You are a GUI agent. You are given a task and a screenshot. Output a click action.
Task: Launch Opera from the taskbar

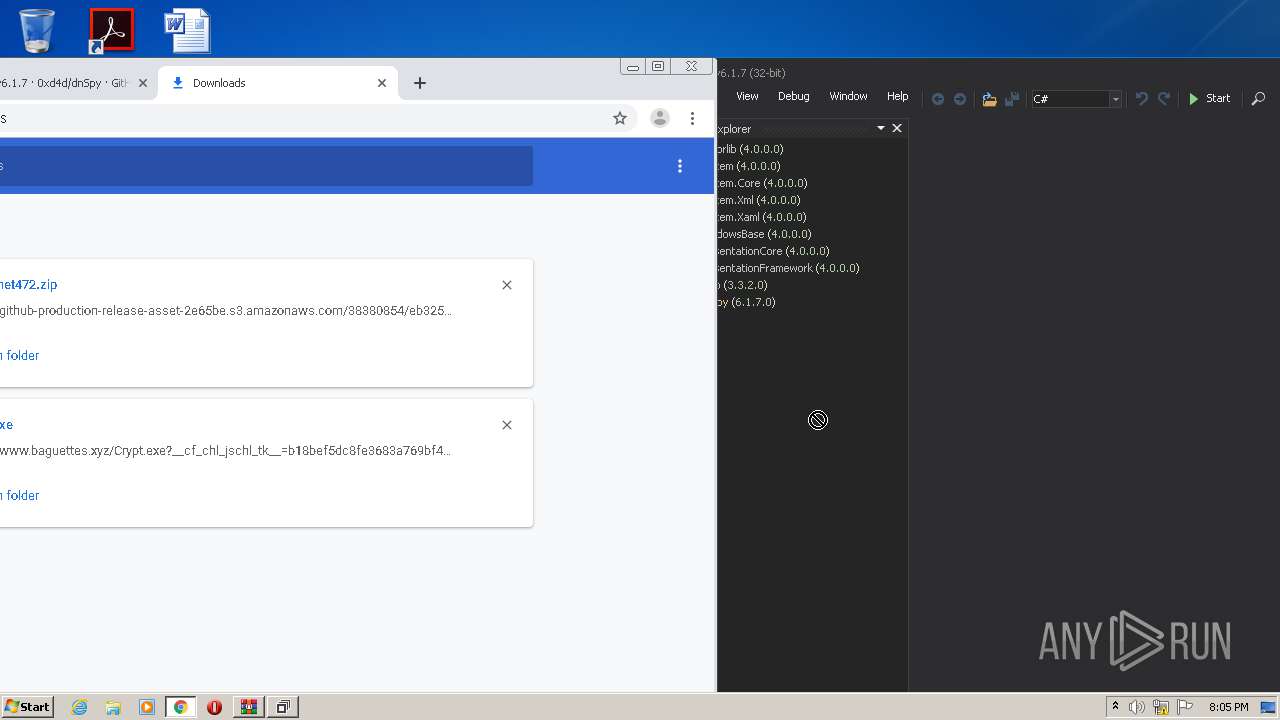coord(214,707)
